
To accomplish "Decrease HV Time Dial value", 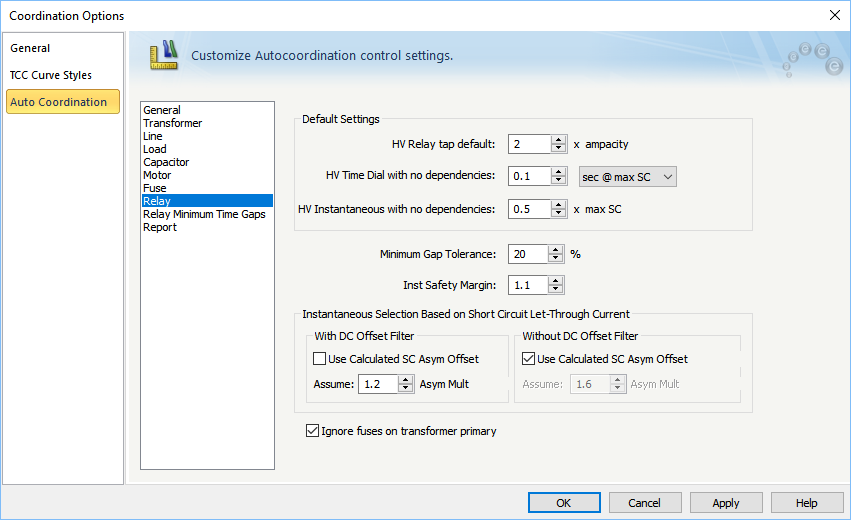I will (x=558, y=181).
